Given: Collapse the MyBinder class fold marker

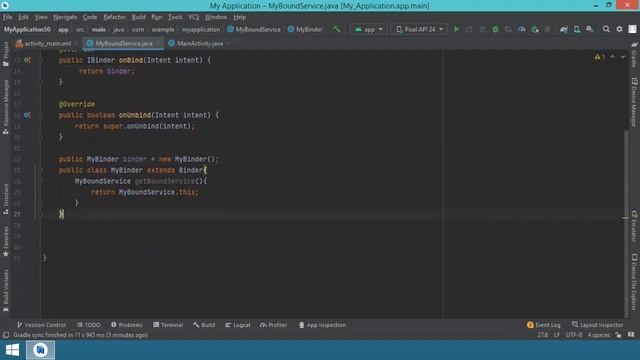Looking at the screenshot, I should (40, 170).
